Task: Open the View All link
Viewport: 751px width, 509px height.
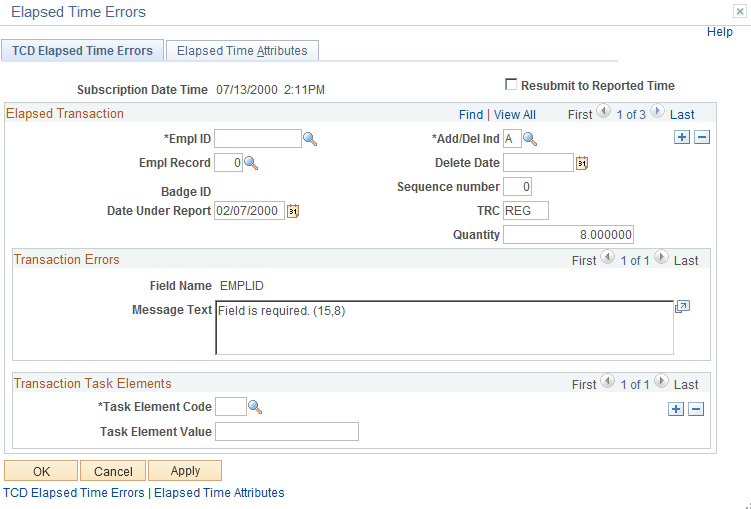Action: click(514, 115)
